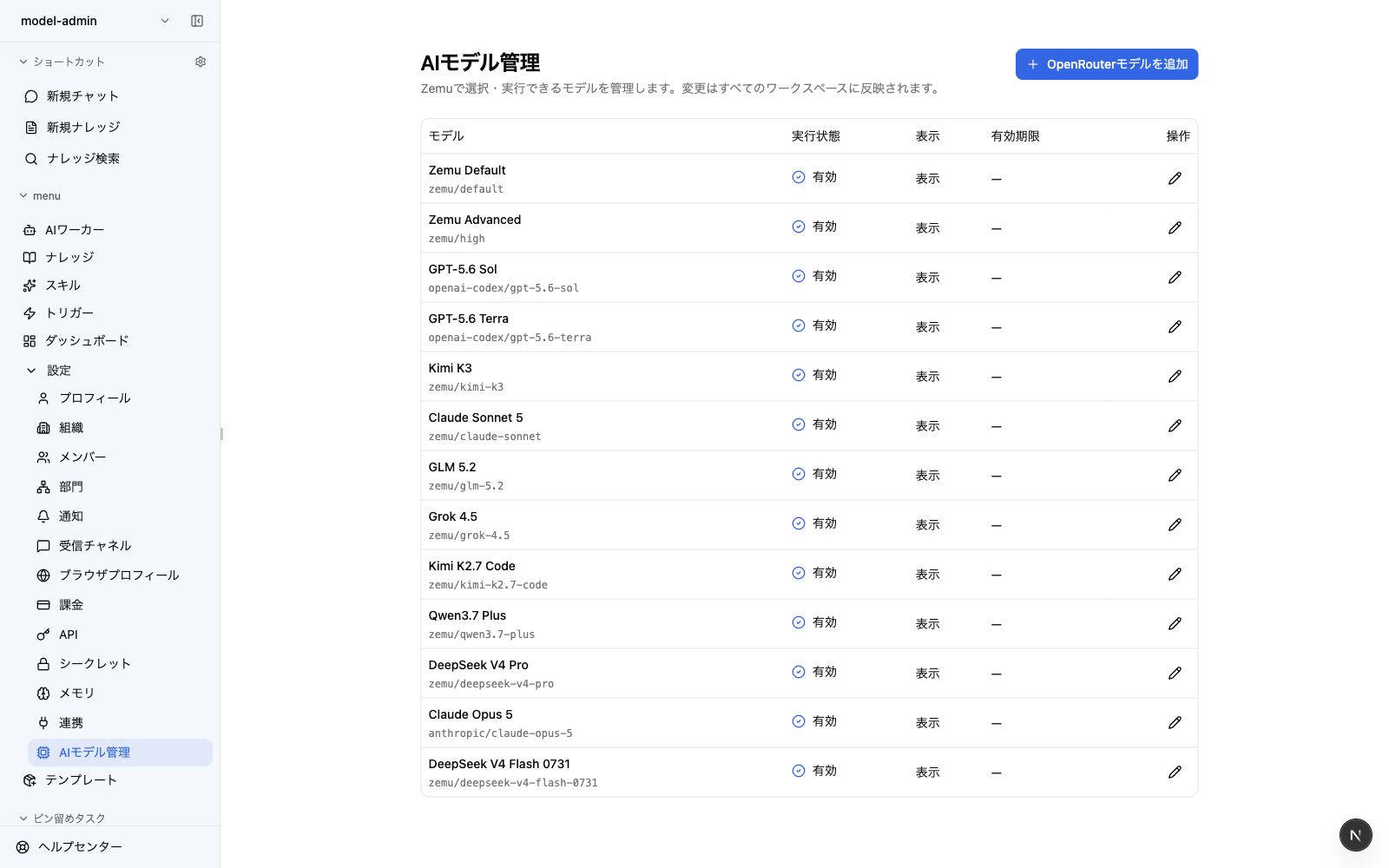Click the Next.js N badge
The width and height of the screenshot is (1389, 868).
tap(1355, 835)
